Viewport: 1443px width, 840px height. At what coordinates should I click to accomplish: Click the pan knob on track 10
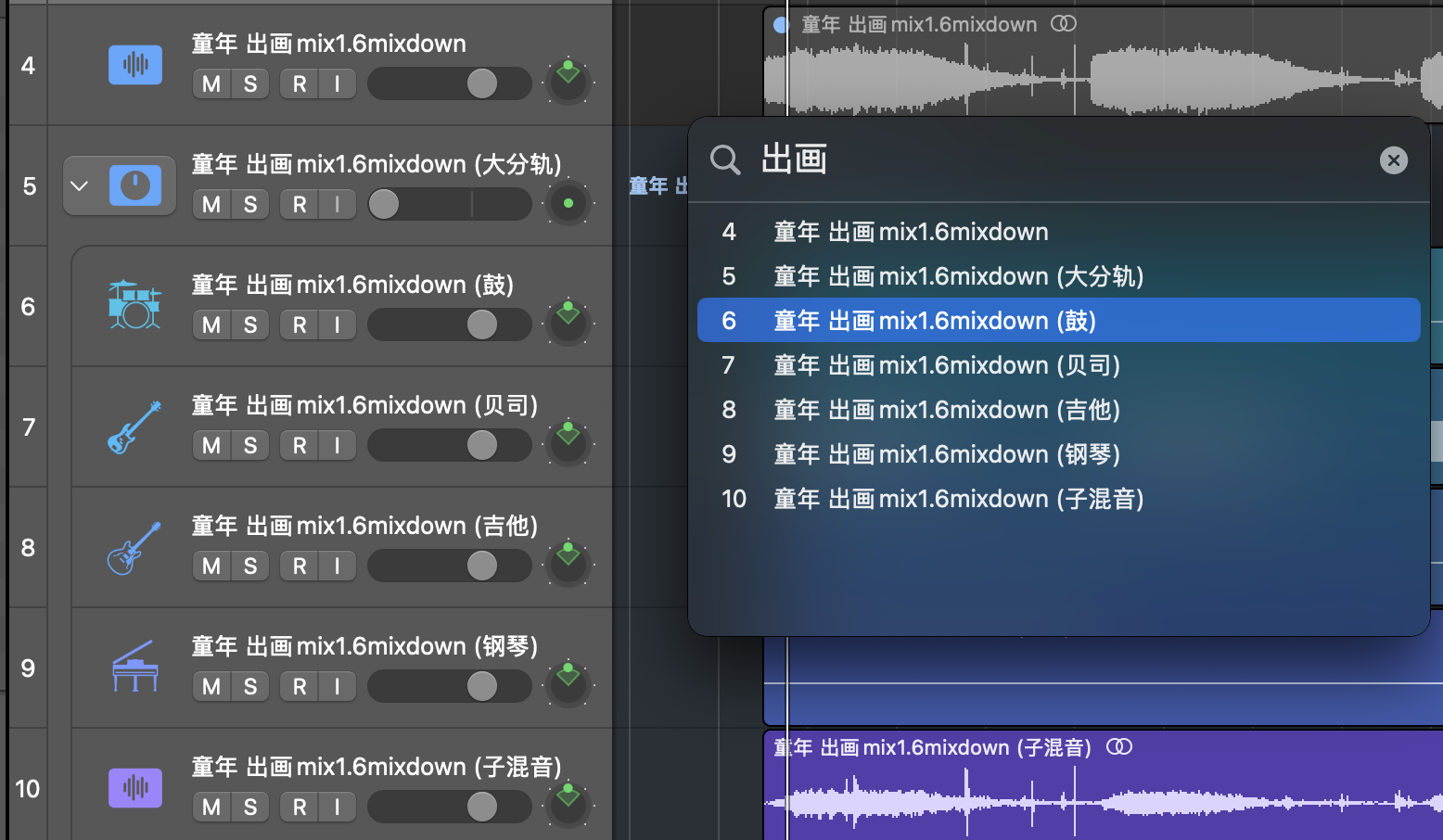(568, 805)
